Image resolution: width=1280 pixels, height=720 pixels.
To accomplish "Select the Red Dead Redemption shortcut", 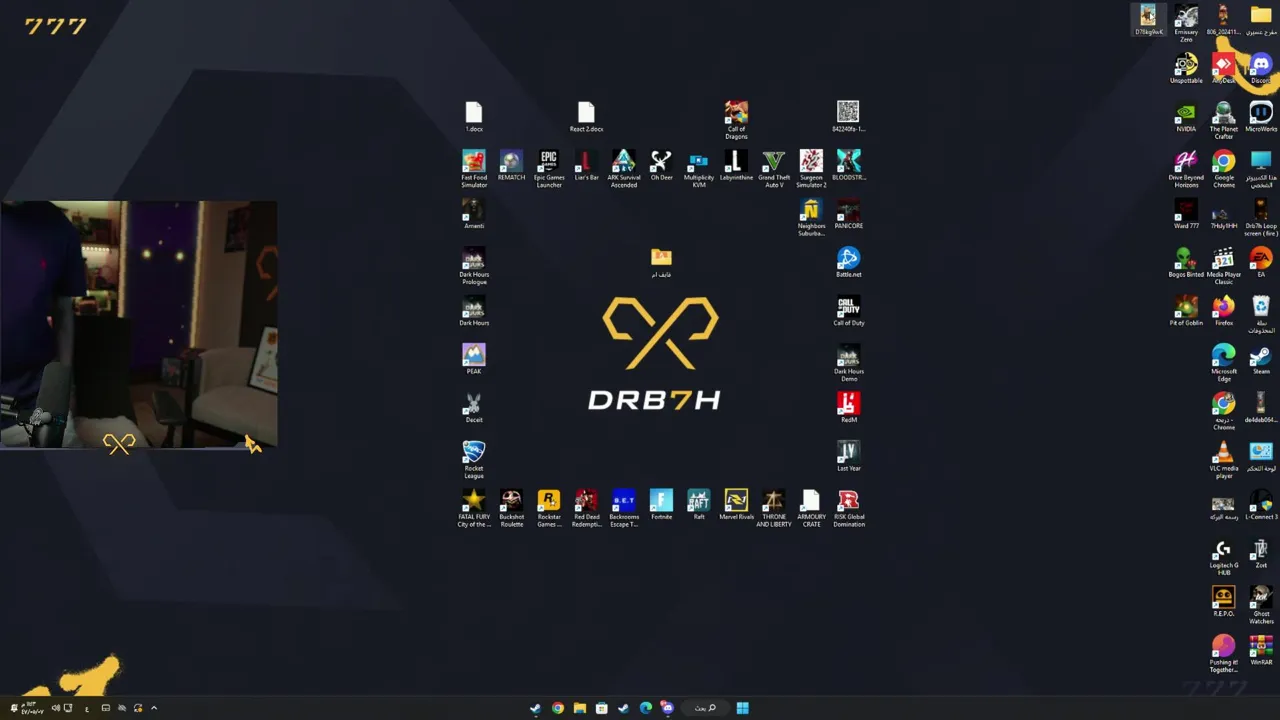I will click(586, 508).
